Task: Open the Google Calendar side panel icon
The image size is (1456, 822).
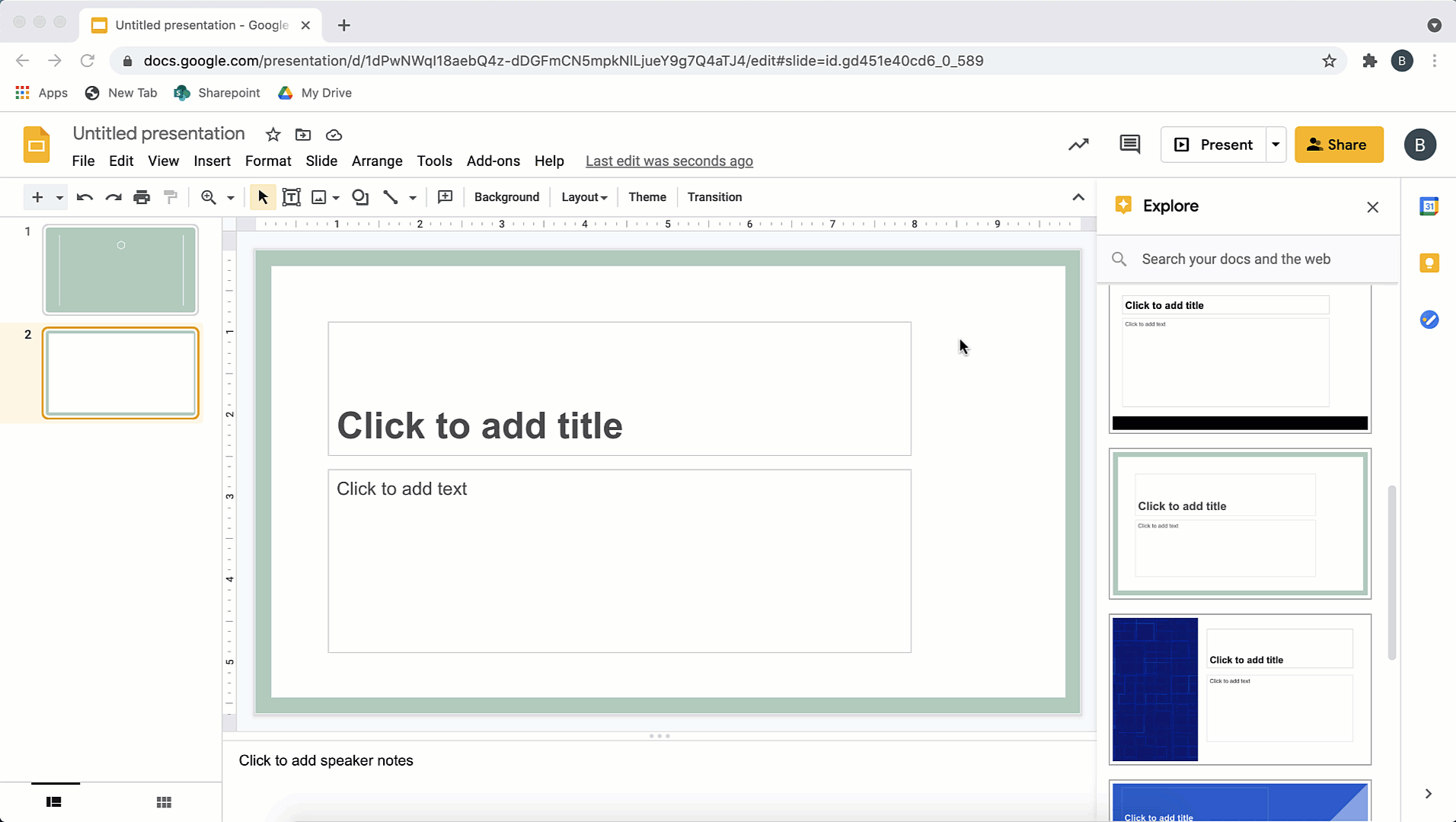Action: (x=1429, y=206)
